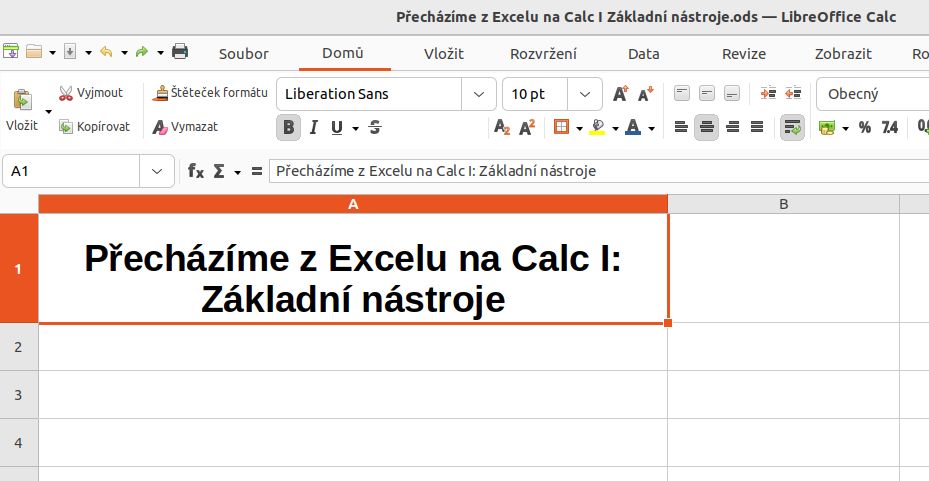929x481 pixels.
Task: Open font color dropdown arrow
Action: (652, 129)
